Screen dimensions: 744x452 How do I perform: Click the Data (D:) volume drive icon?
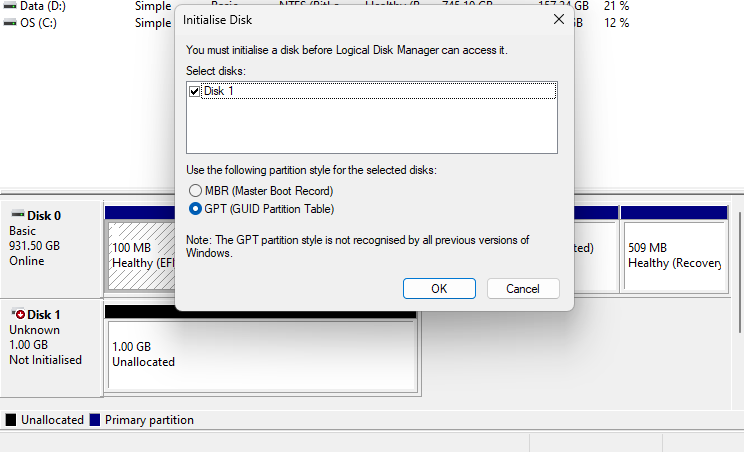click(x=9, y=6)
